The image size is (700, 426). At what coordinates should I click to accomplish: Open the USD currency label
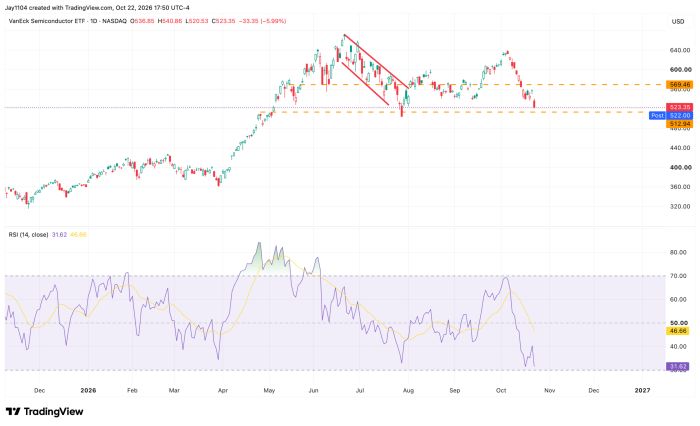(678, 21)
